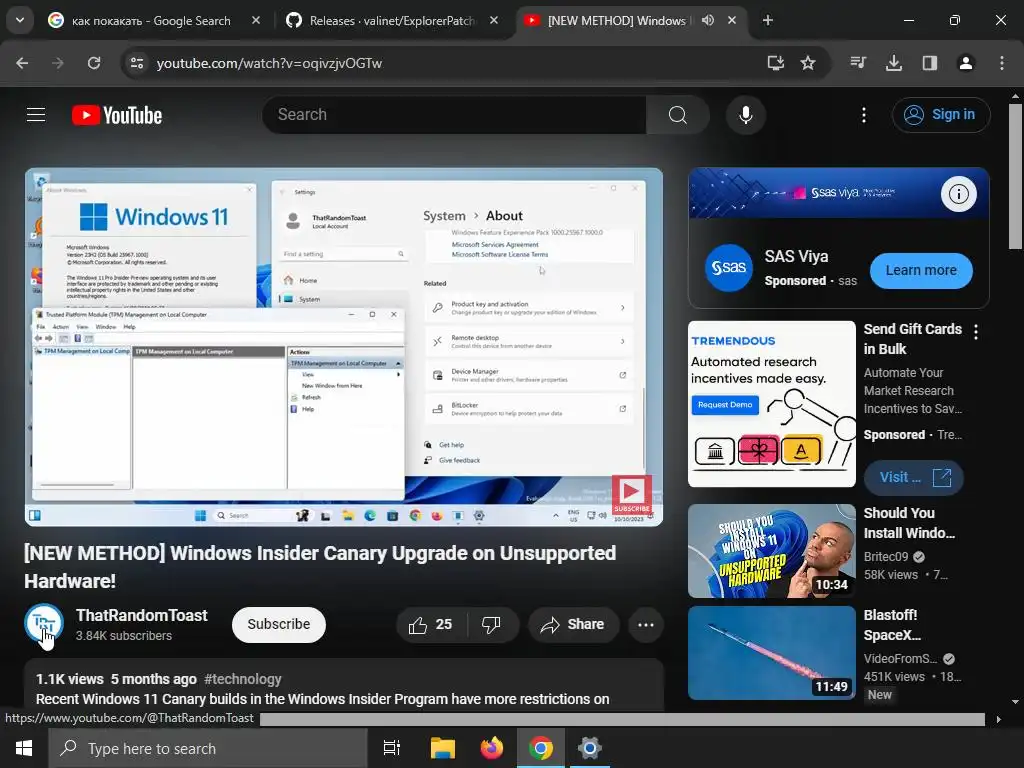Open options for Send Gift Cards ad

pos(976,332)
